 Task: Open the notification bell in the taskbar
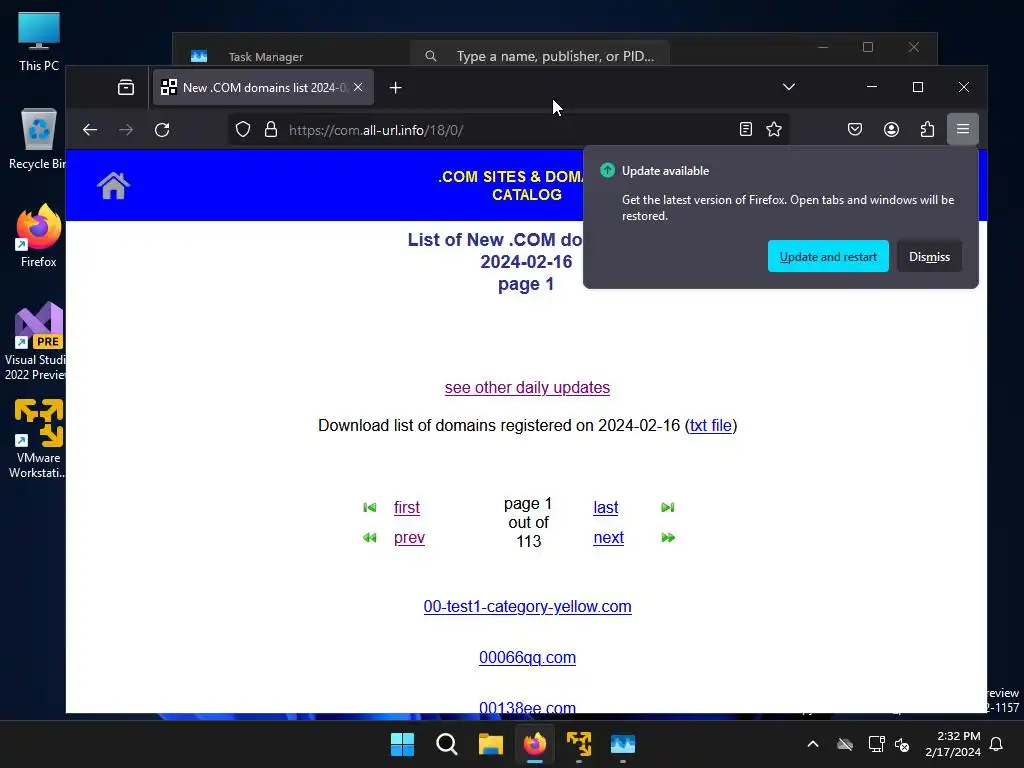pyautogui.click(x=997, y=744)
